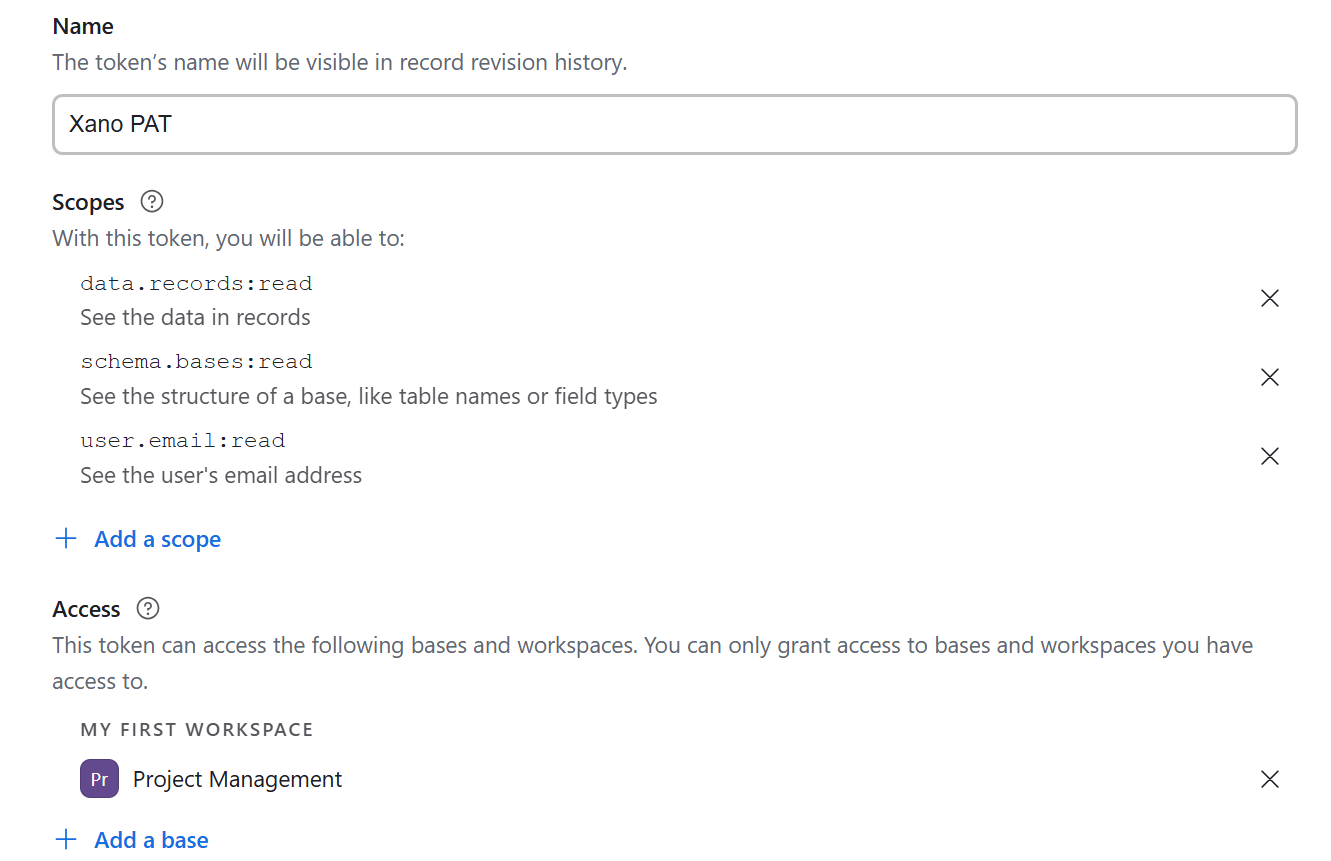
Task: Open the help icon next to Scopes
Action: (x=152, y=202)
